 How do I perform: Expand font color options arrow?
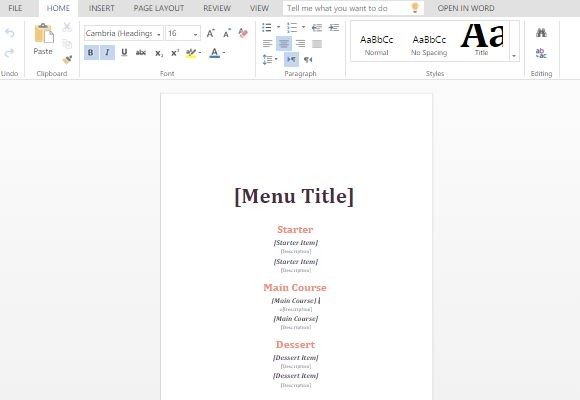pos(224,53)
